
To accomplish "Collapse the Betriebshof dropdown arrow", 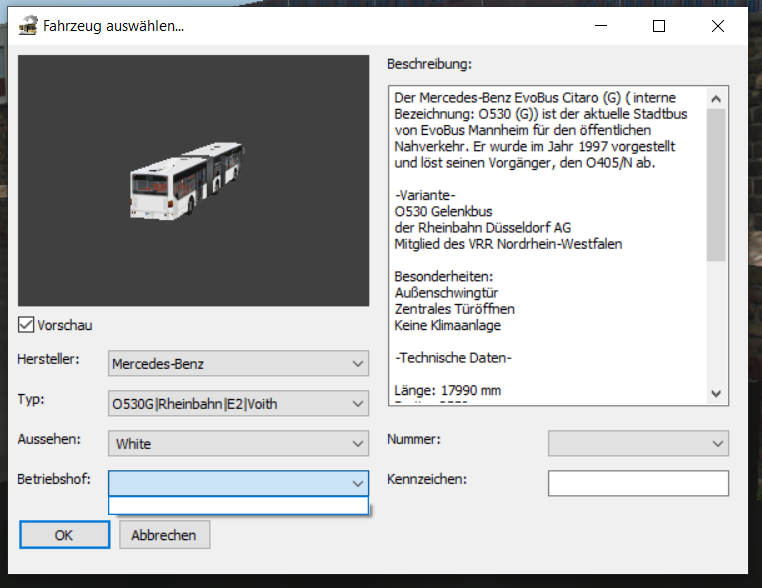I will point(358,483).
